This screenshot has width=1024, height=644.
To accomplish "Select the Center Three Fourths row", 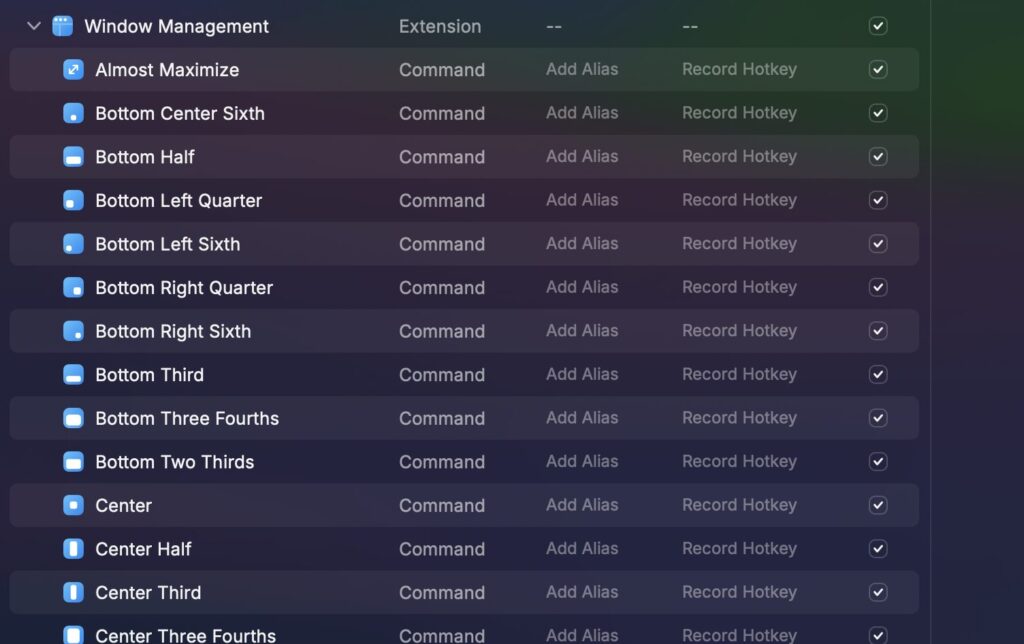I will point(185,635).
